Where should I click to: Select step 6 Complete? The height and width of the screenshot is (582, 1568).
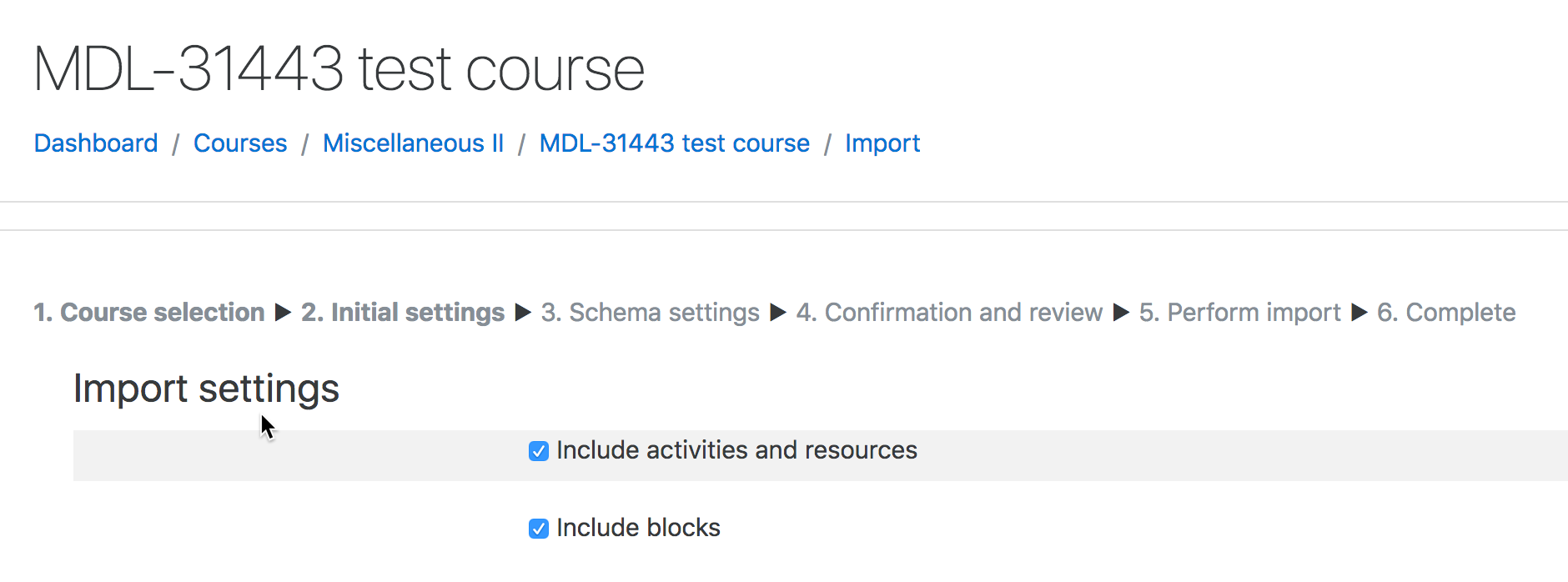tap(1446, 313)
